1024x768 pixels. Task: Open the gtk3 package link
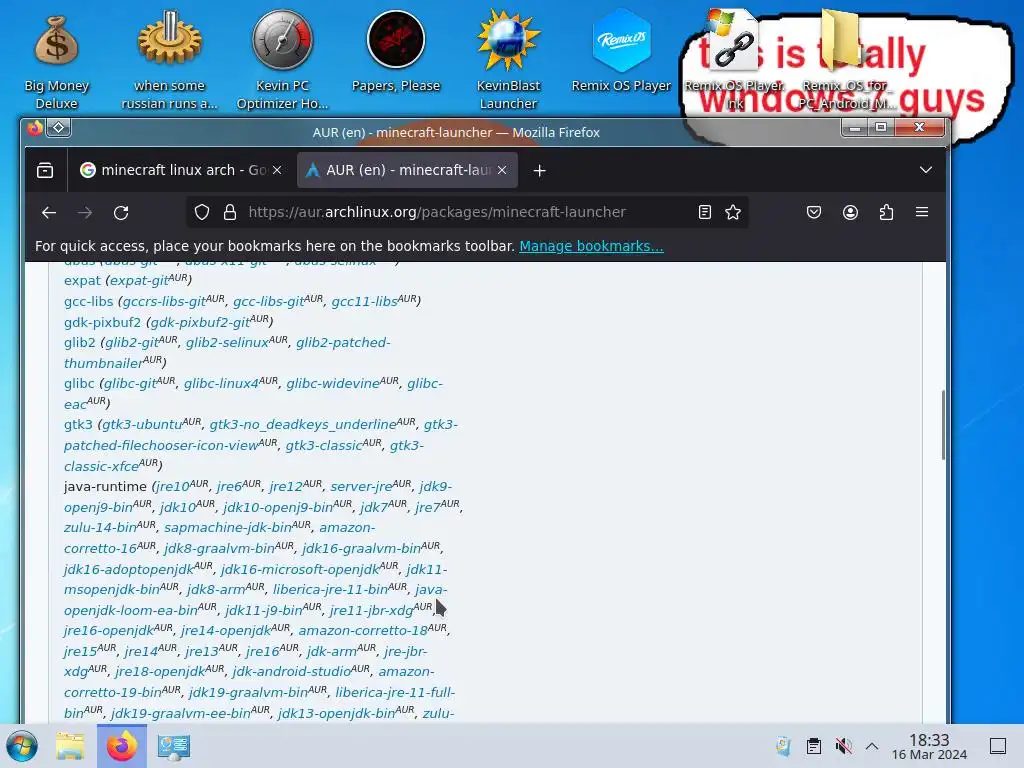[x=78, y=424]
